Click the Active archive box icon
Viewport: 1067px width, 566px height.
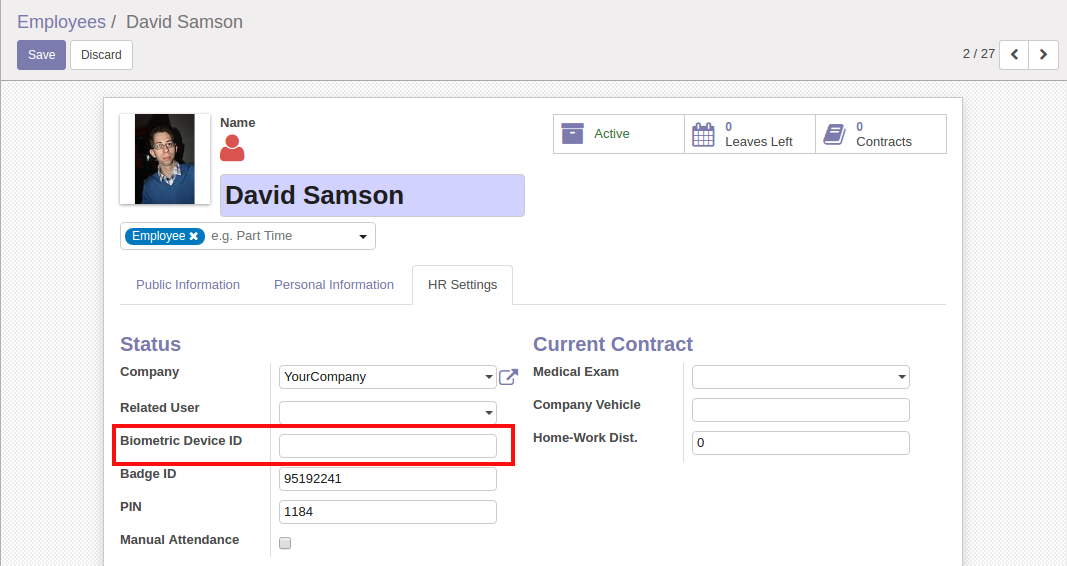pyautogui.click(x=572, y=134)
